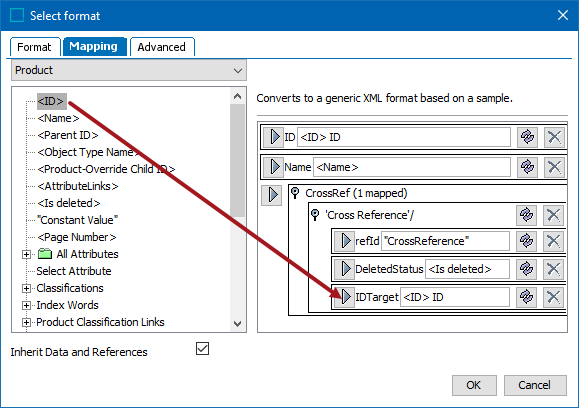
Task: Click the transform icon on IDTarget row
Action: [526, 297]
